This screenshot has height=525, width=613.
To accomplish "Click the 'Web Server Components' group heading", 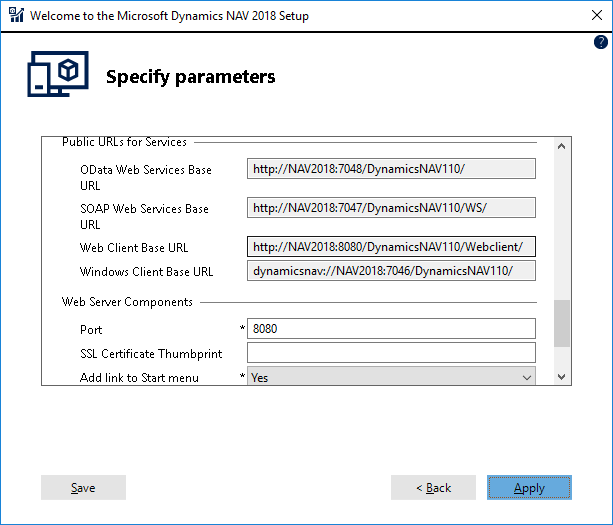I will click(127, 302).
